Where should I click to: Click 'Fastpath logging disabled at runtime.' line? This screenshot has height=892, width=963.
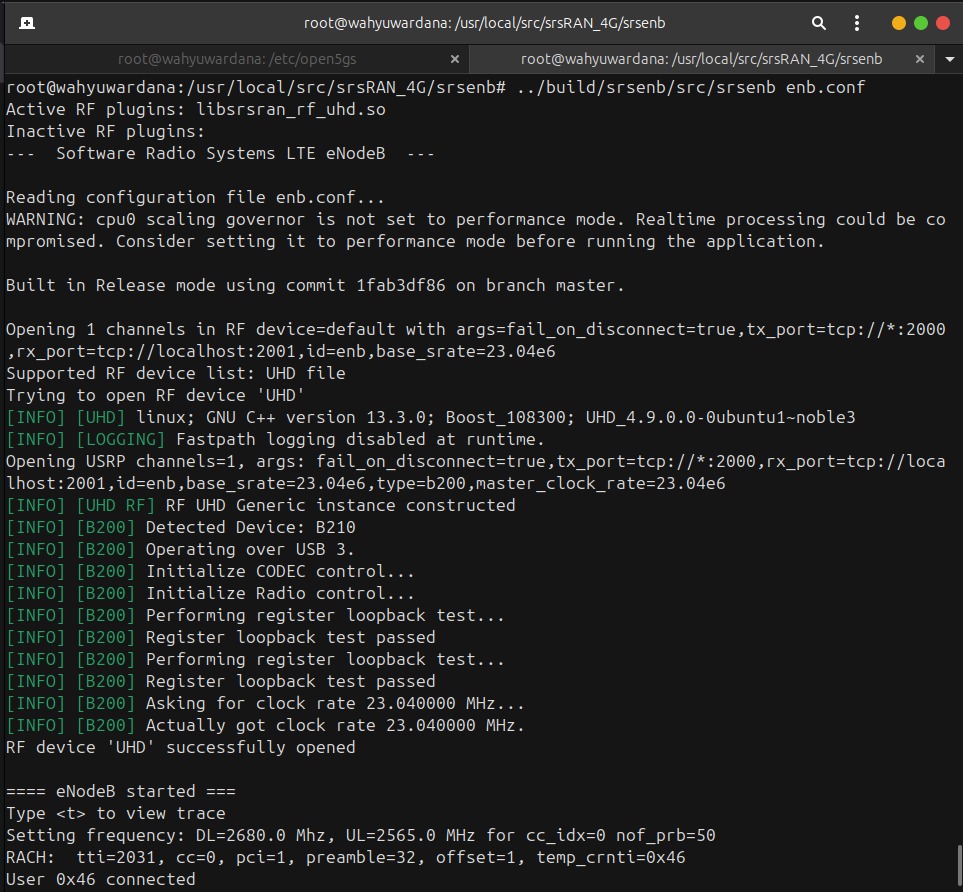tap(275, 440)
